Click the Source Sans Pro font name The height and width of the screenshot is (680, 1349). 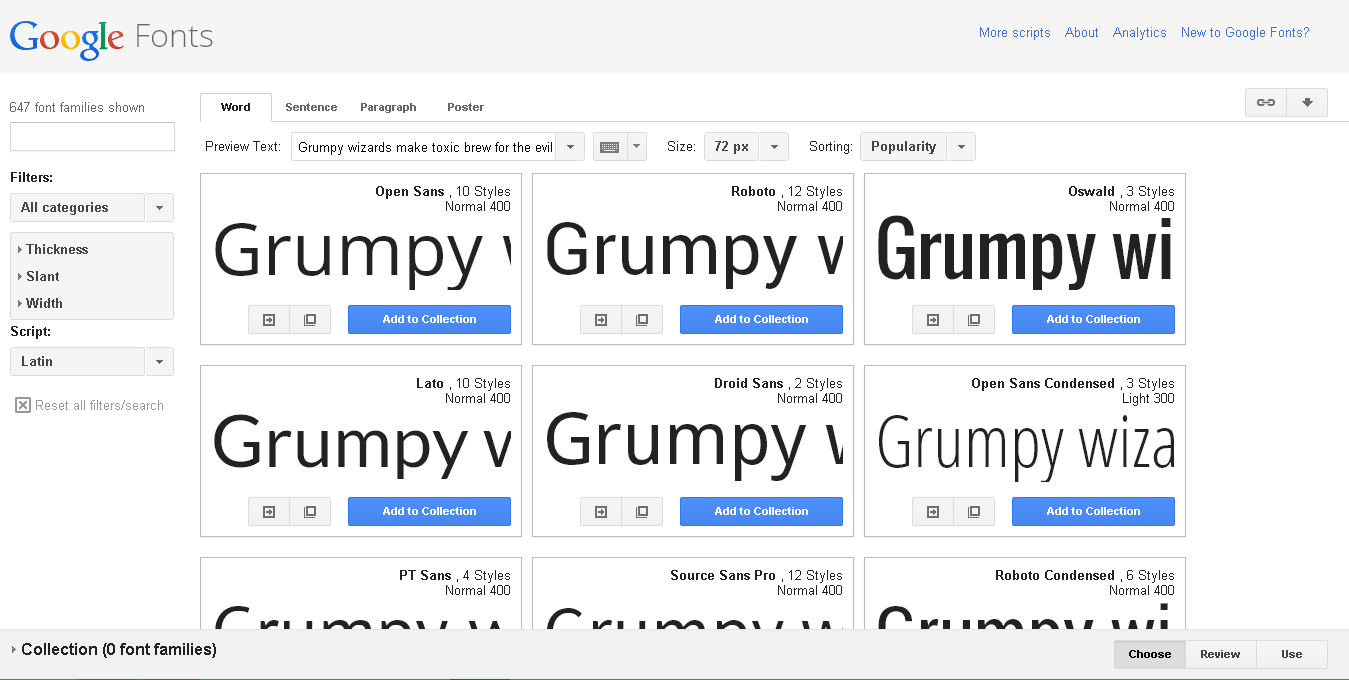click(722, 575)
